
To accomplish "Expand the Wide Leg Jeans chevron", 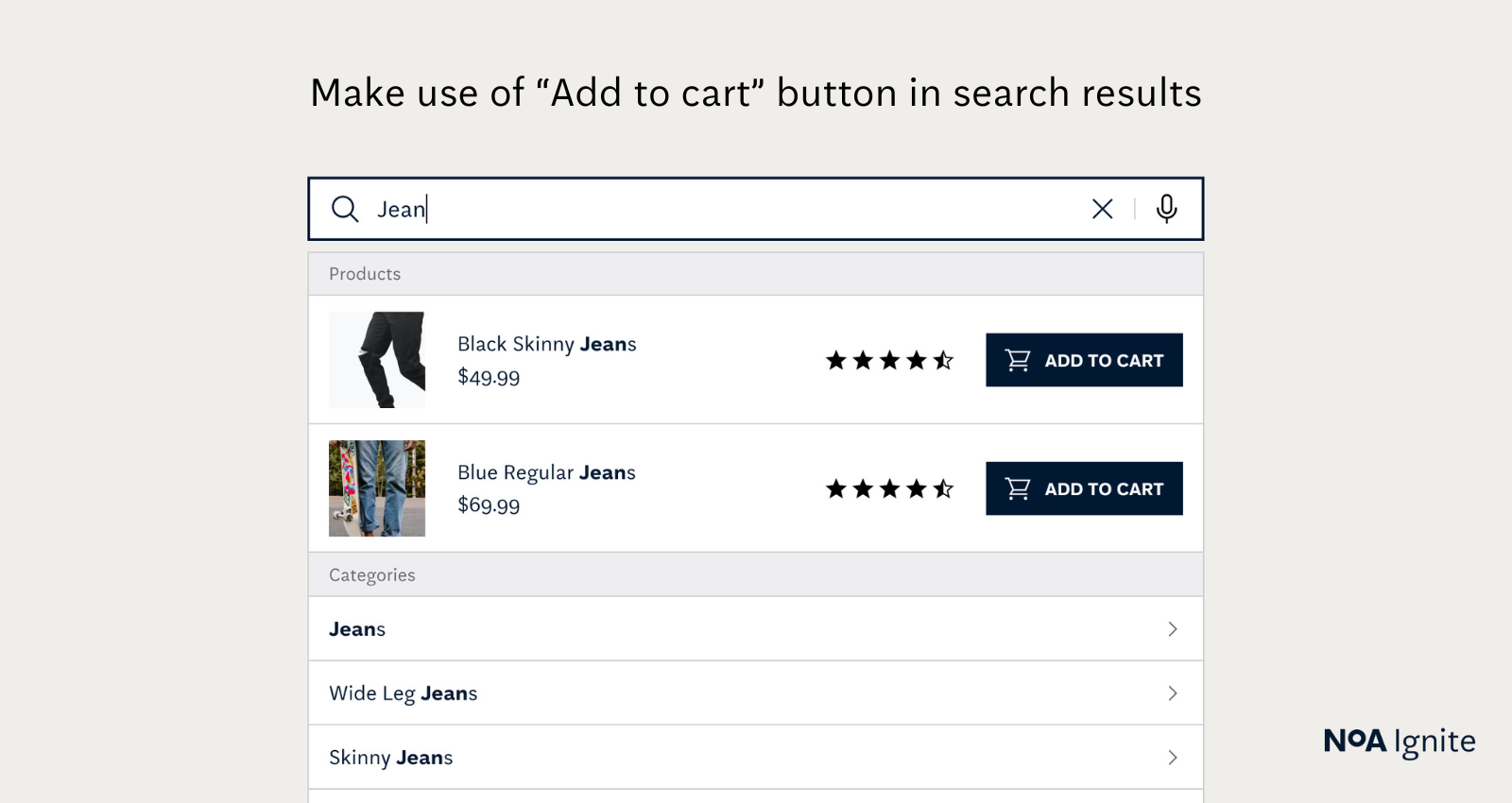I will (1173, 693).
